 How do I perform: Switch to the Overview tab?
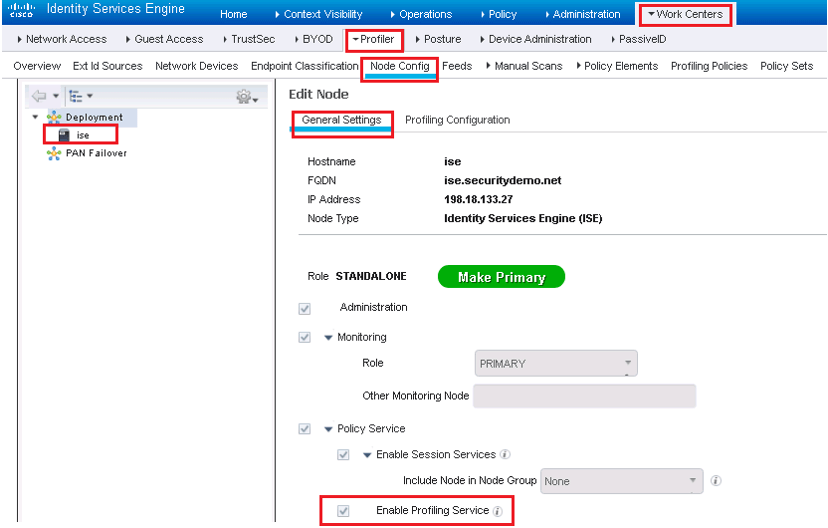pos(37,67)
